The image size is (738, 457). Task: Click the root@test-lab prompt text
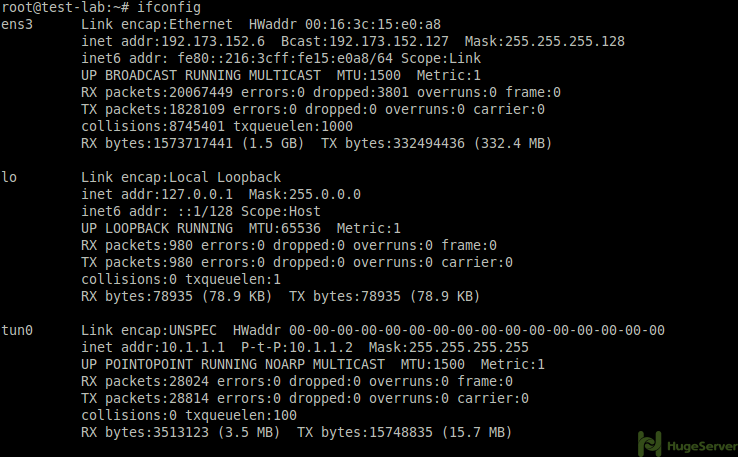[57, 8]
